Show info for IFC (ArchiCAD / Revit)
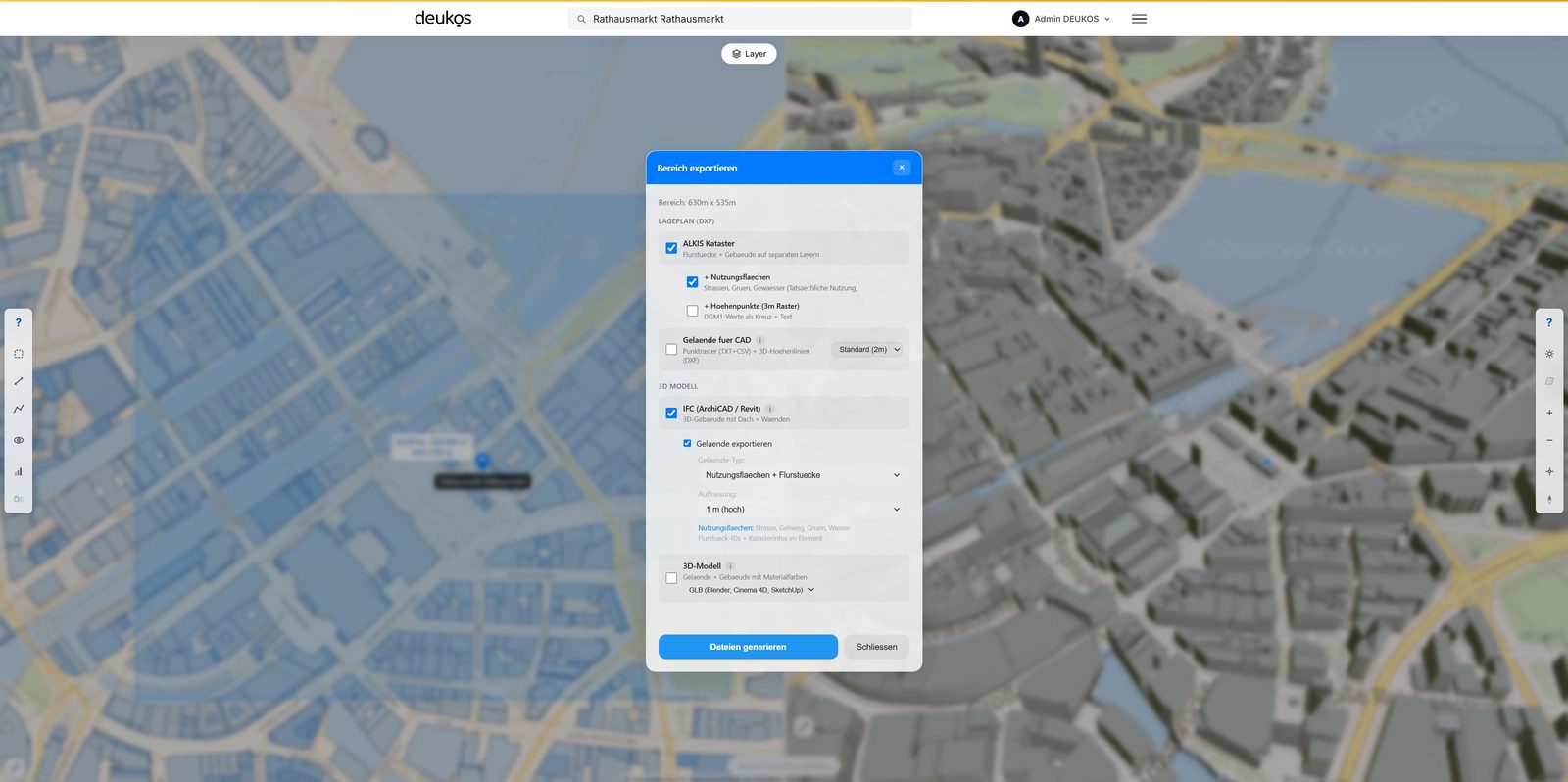Screen dimensions: 1568x782 (x=770, y=409)
